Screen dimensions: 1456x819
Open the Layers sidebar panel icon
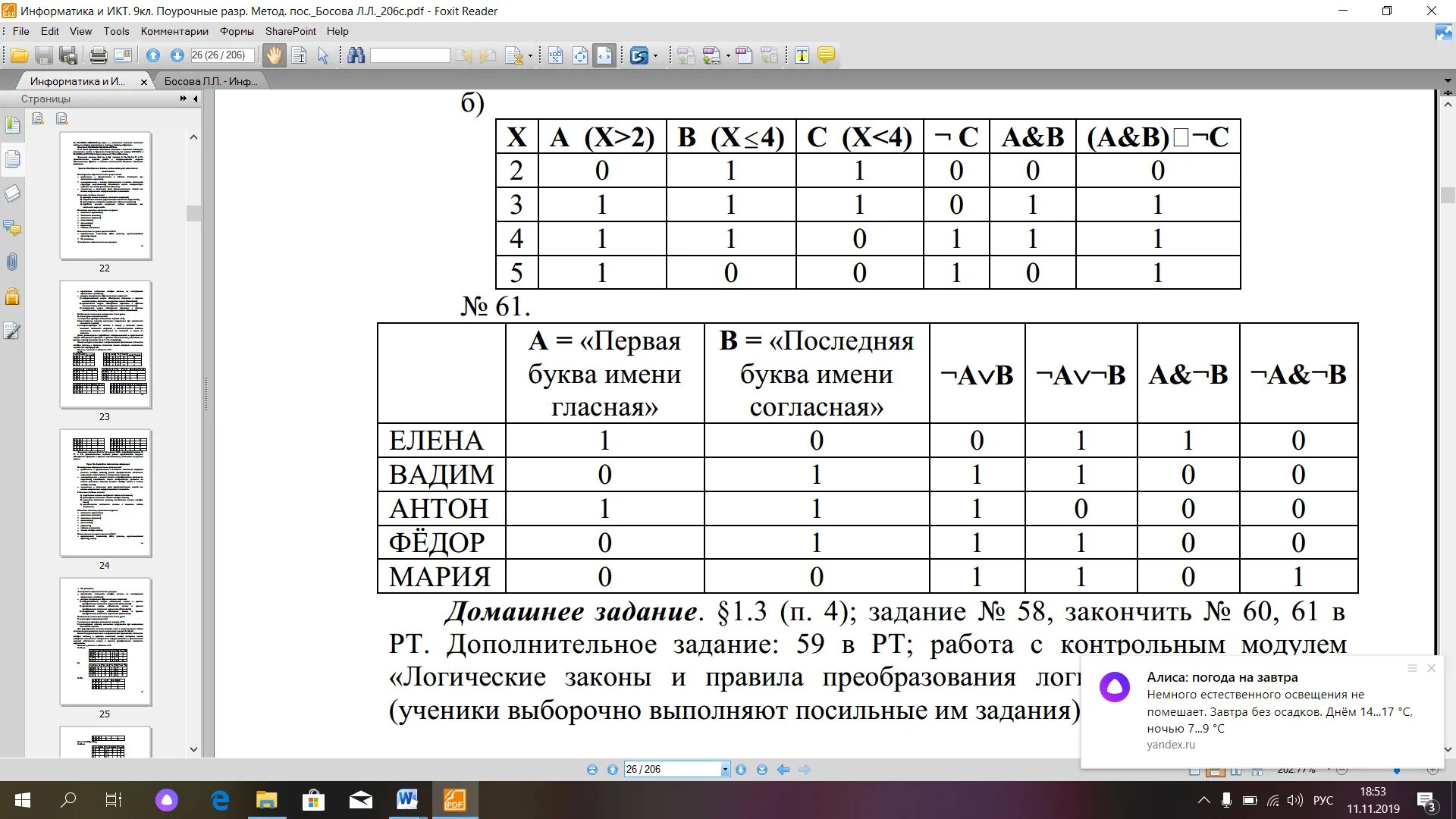point(12,193)
